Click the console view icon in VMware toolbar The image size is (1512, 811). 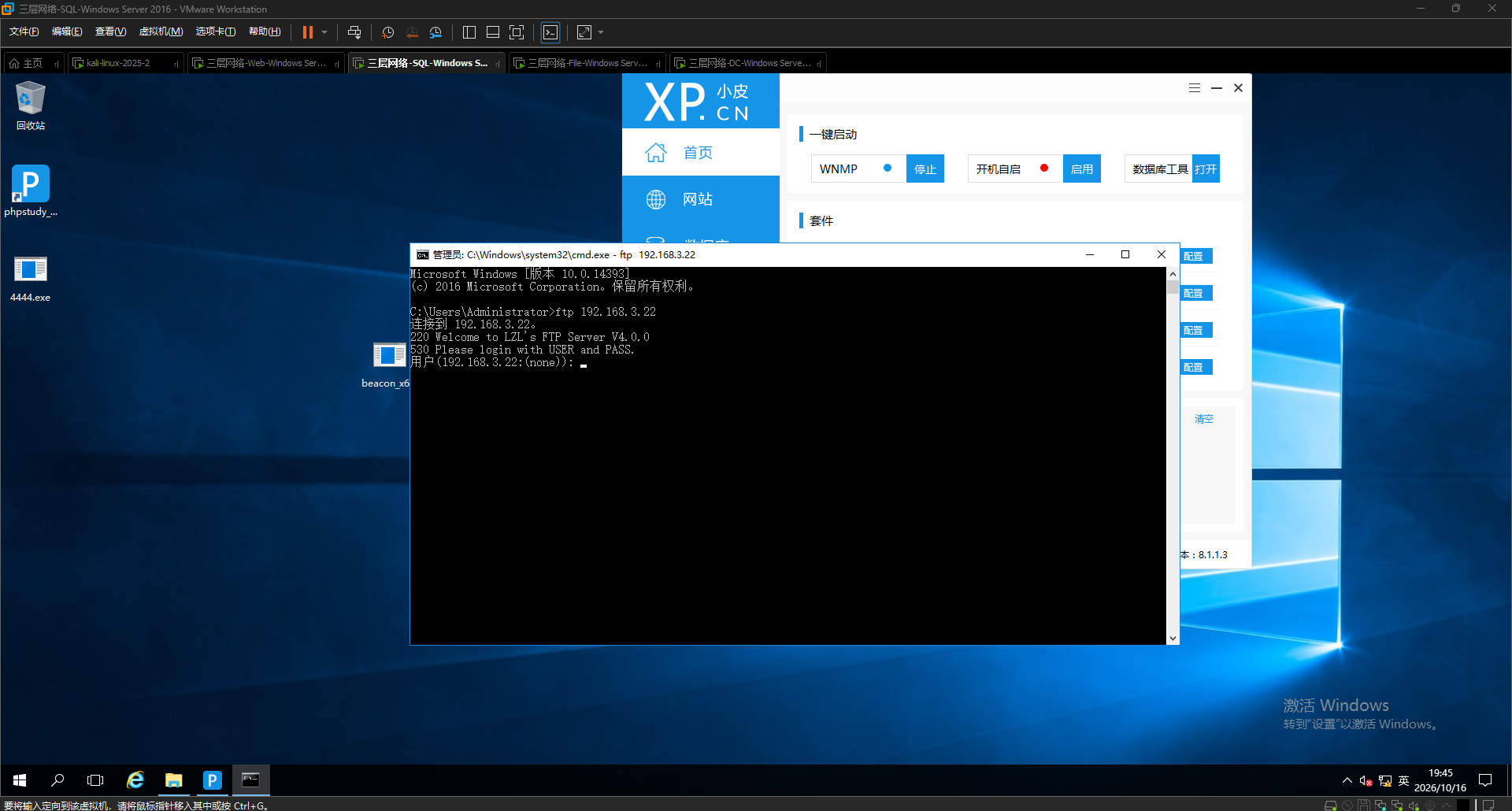tap(550, 32)
